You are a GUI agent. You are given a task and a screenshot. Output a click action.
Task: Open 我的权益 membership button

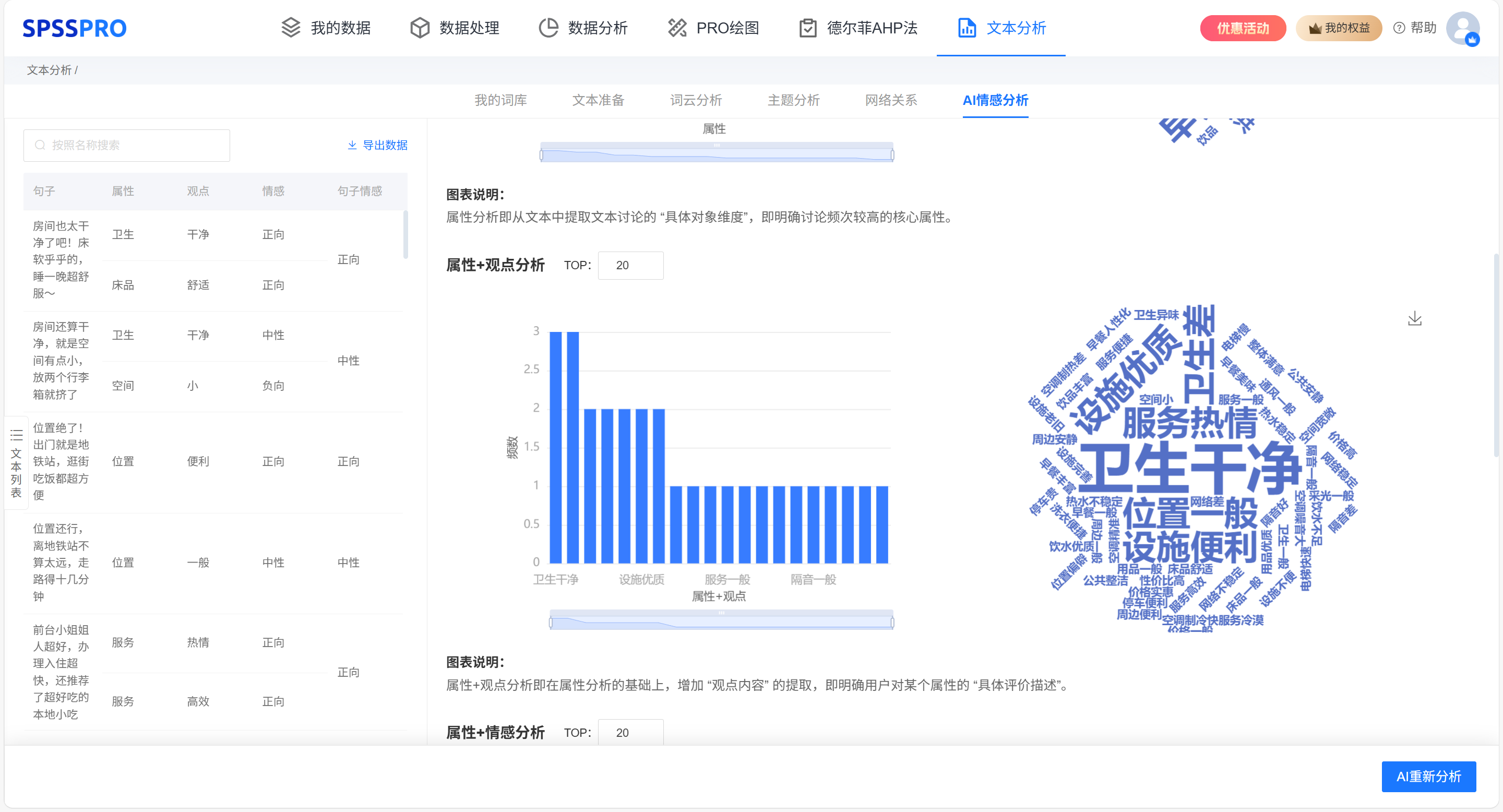tap(1339, 28)
